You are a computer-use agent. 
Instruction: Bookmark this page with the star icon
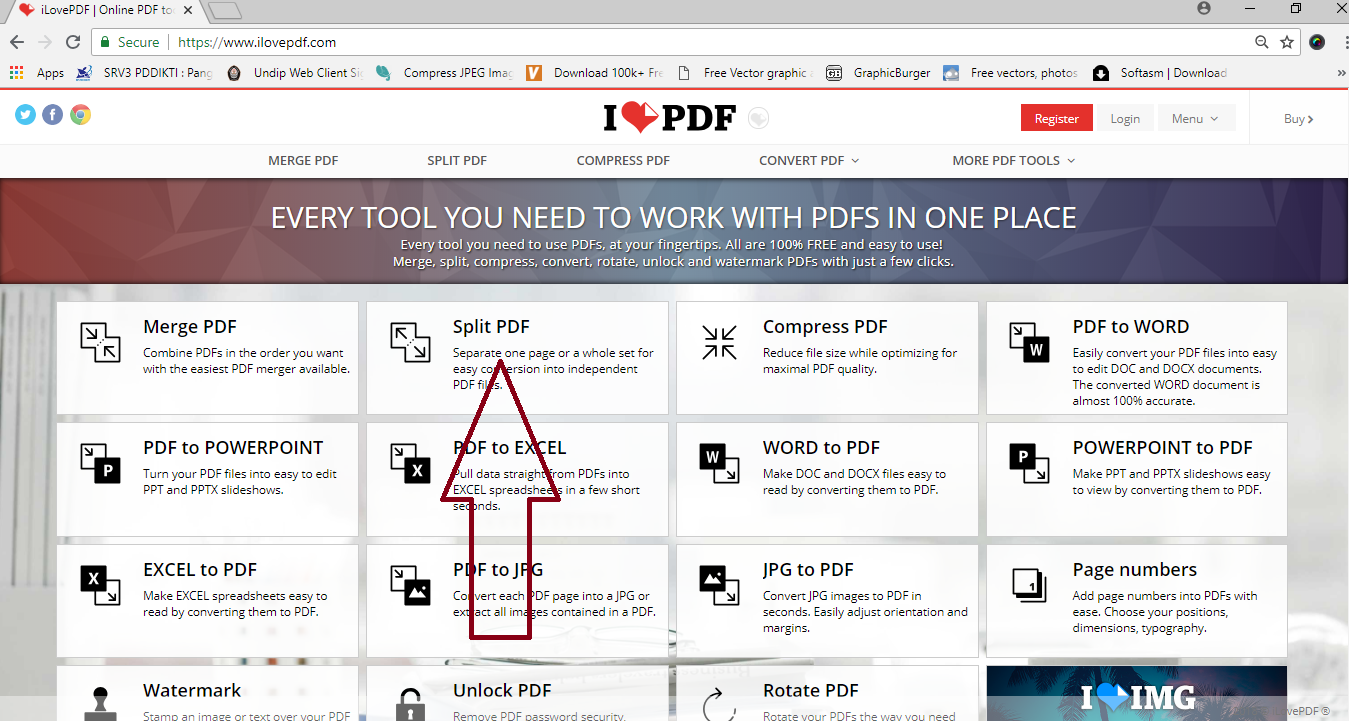pyautogui.click(x=1287, y=42)
